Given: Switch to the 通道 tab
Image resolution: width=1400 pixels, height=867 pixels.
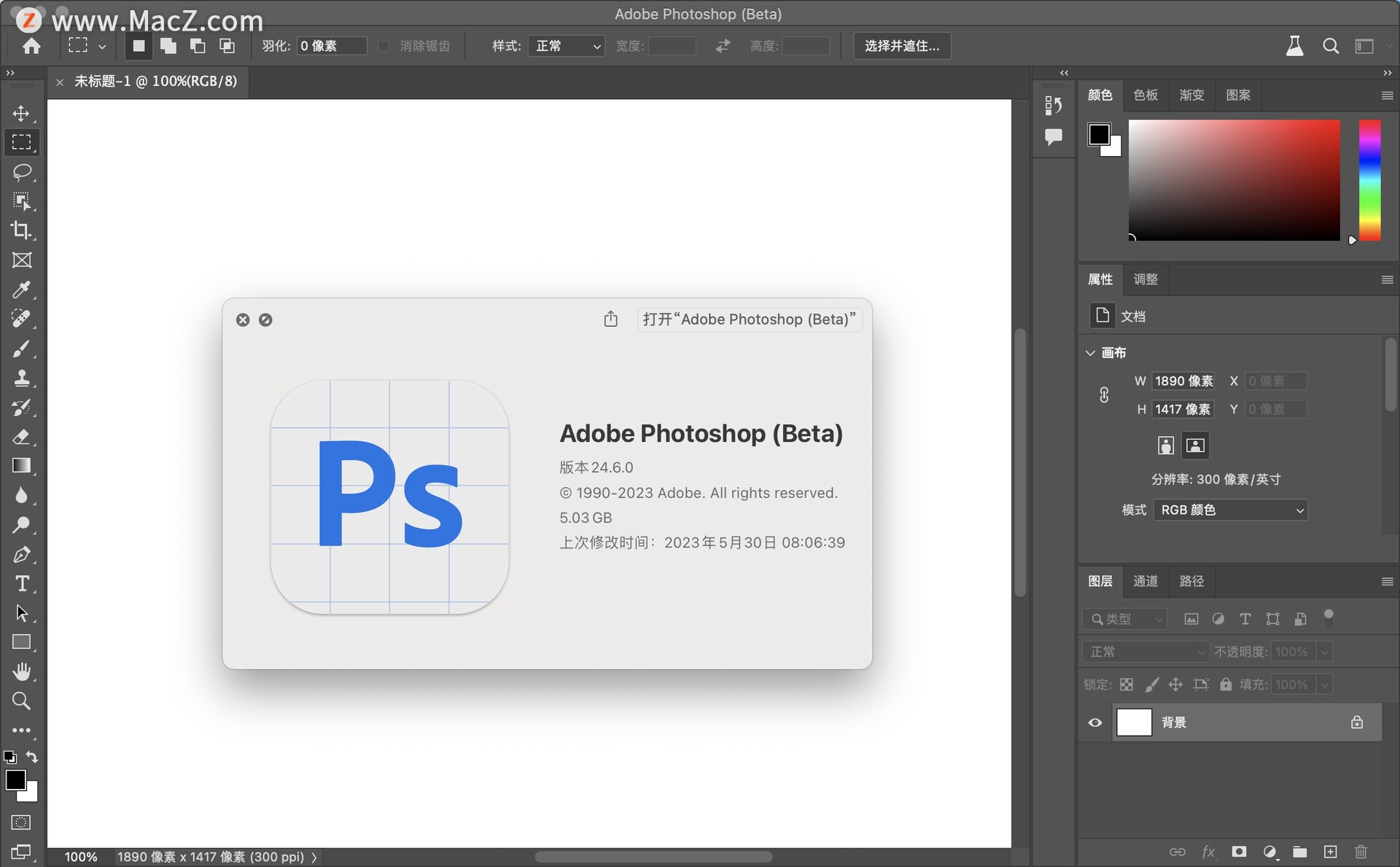Looking at the screenshot, I should coord(1145,581).
